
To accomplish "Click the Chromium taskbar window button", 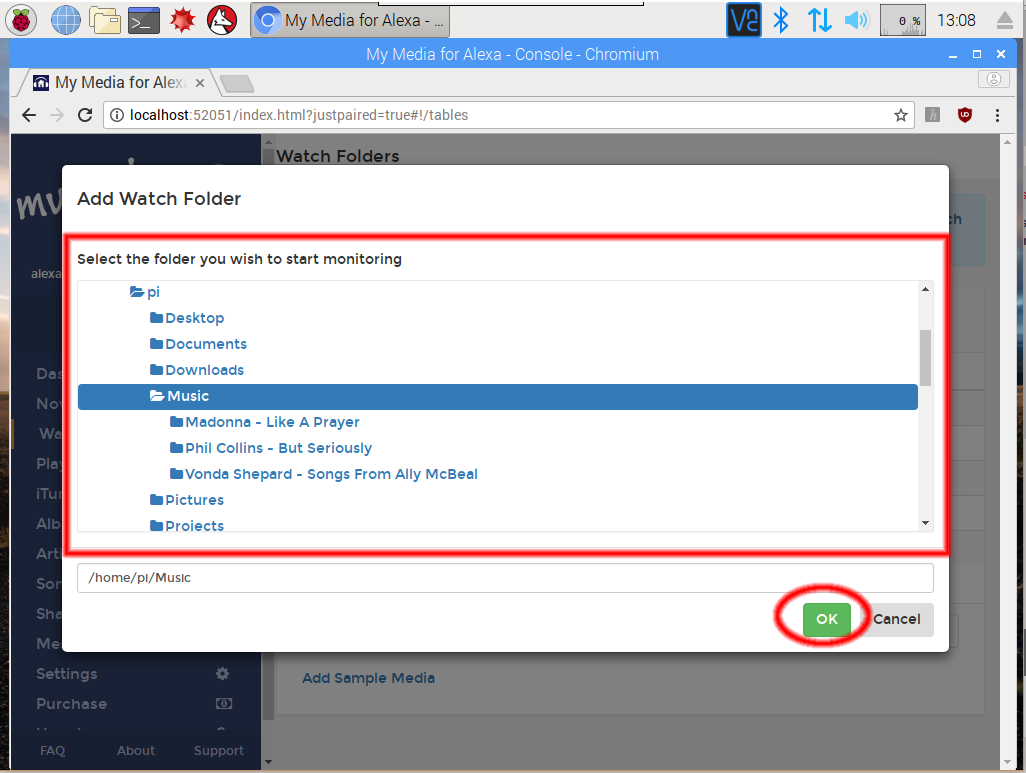I will tap(350, 20).
